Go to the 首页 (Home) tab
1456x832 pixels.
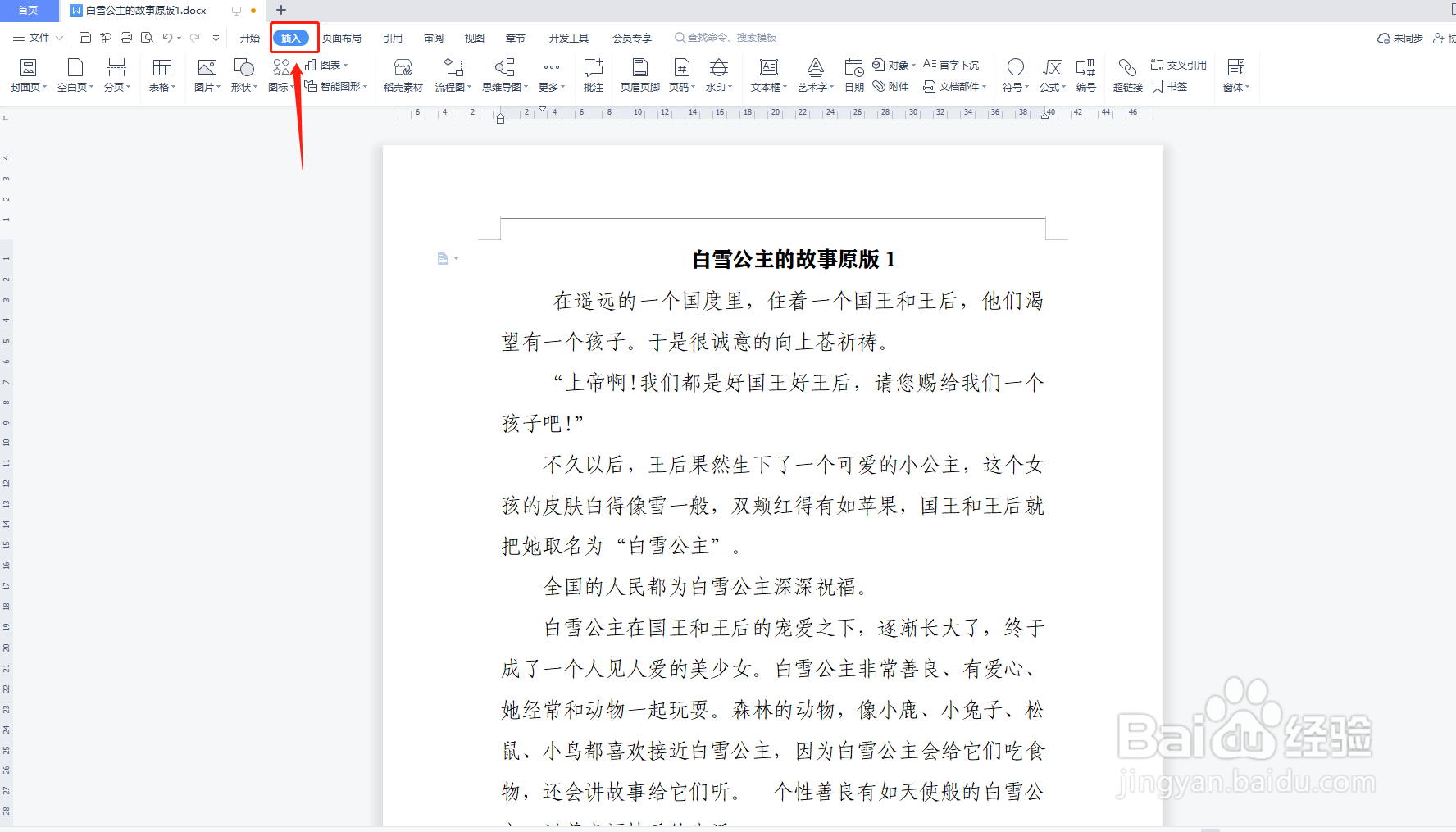29,11
